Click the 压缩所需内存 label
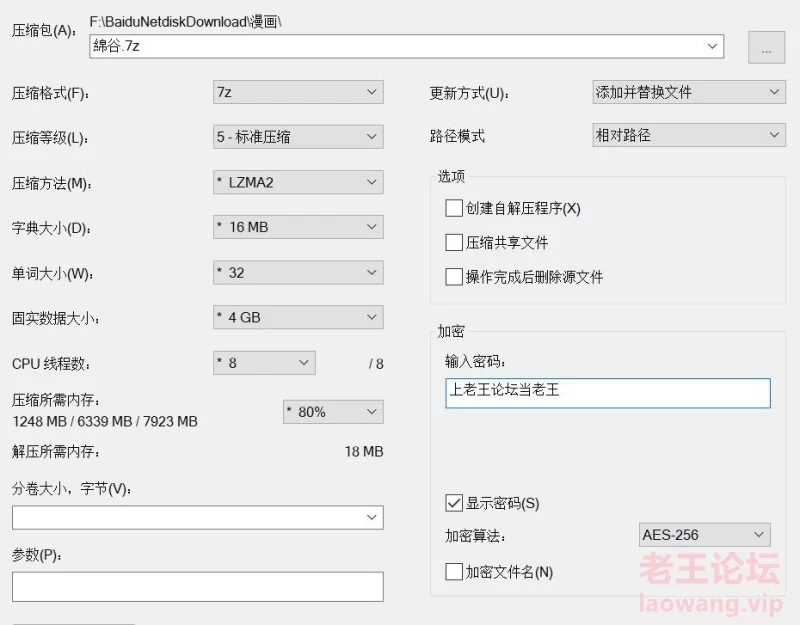 pos(56,400)
